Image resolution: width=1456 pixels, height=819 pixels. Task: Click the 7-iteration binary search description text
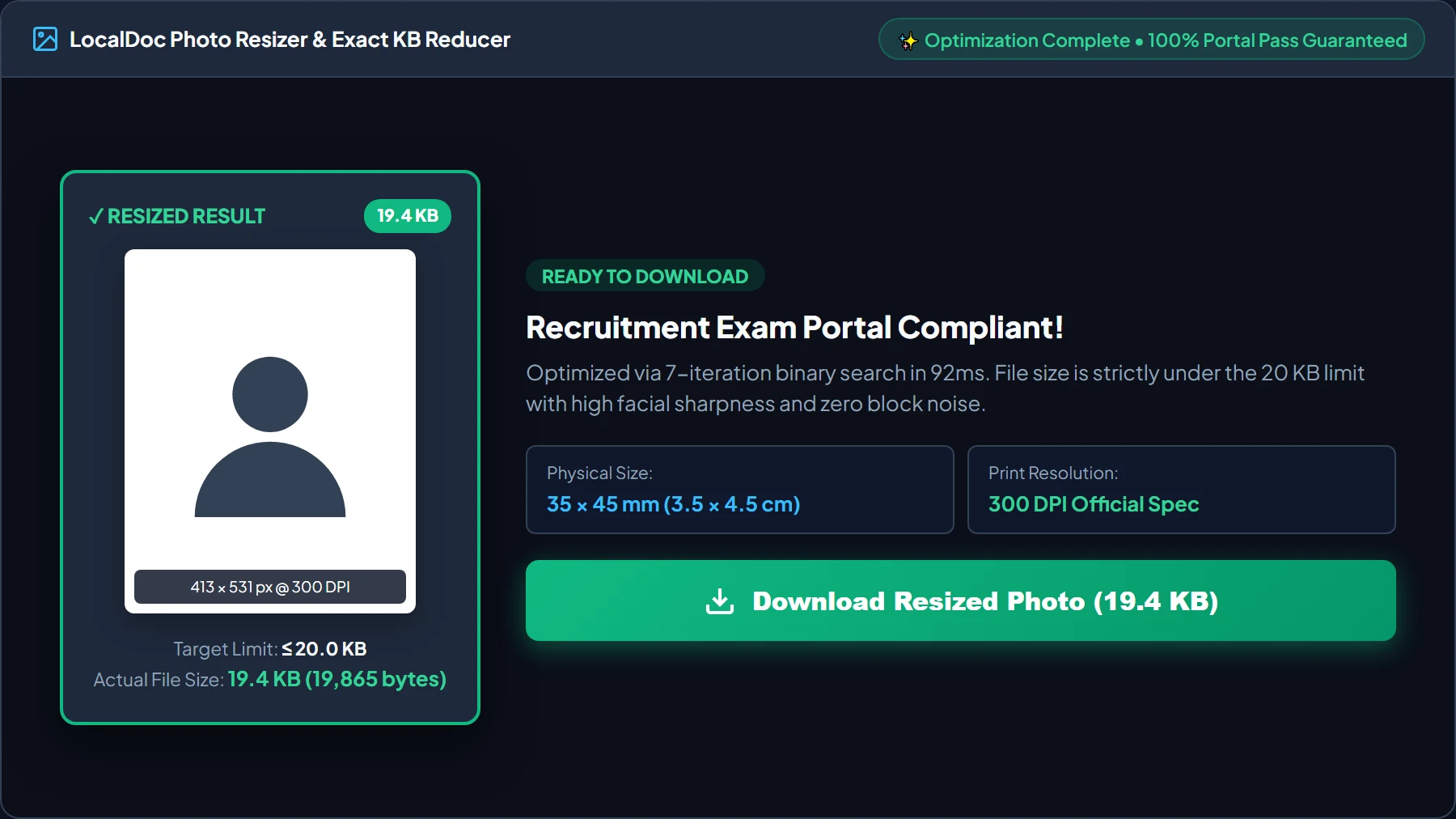(x=945, y=388)
